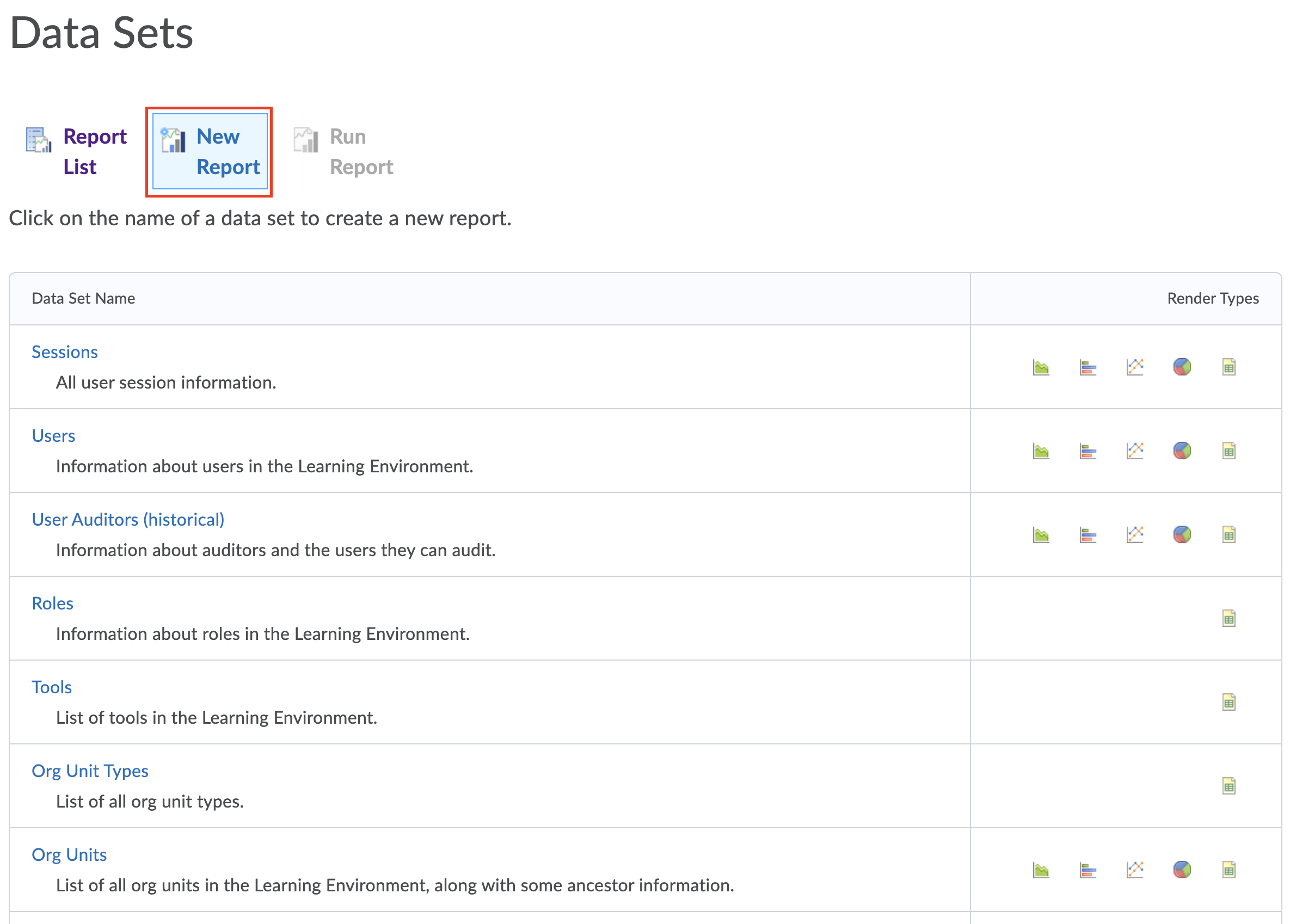This screenshot has height=924, width=1290.
Task: Click area chart icon for User Auditors
Action: tap(1040, 534)
